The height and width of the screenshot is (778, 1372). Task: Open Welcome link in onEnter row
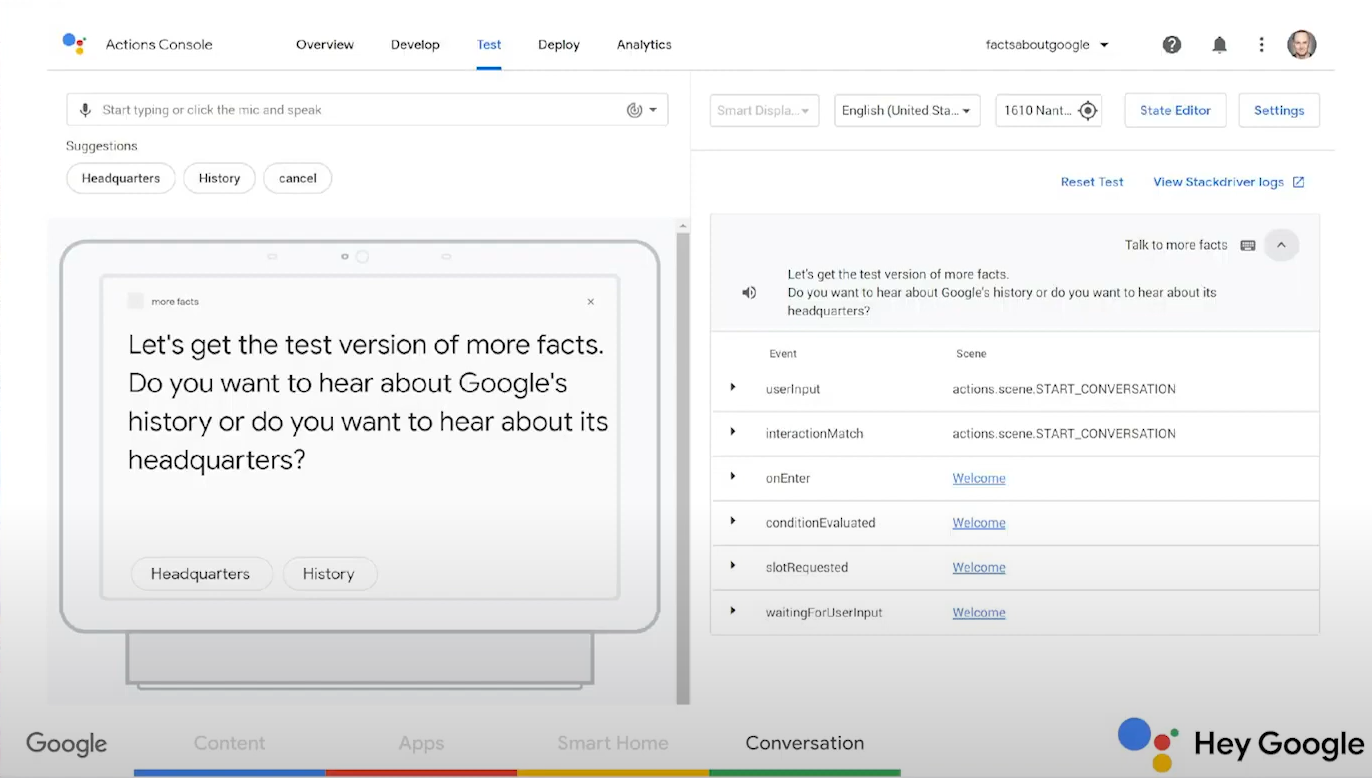pos(979,478)
